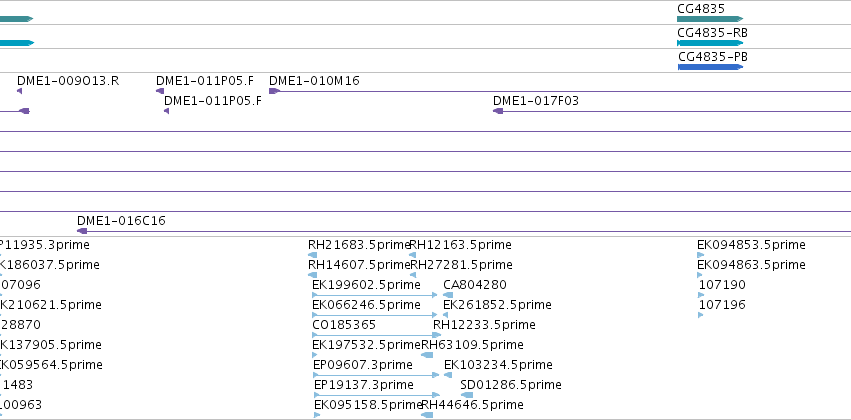Click the DME1-009O13.R arrowhead marker
The width and height of the screenshot is (851, 420).
pyautogui.click(x=20, y=91)
